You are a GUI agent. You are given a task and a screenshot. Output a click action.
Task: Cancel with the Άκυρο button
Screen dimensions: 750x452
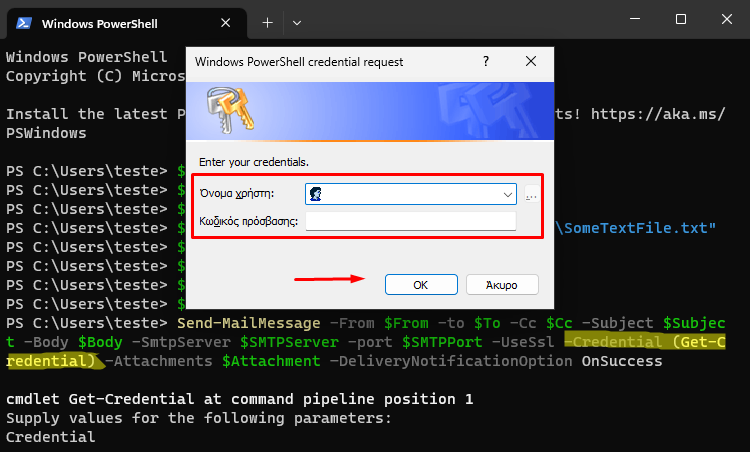(x=502, y=285)
